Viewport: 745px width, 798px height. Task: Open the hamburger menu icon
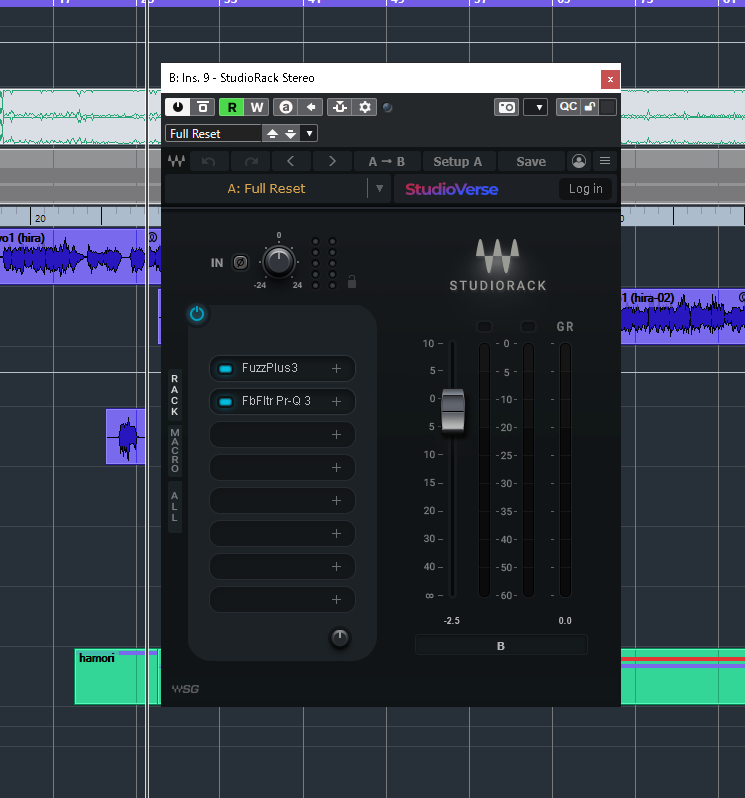(605, 161)
